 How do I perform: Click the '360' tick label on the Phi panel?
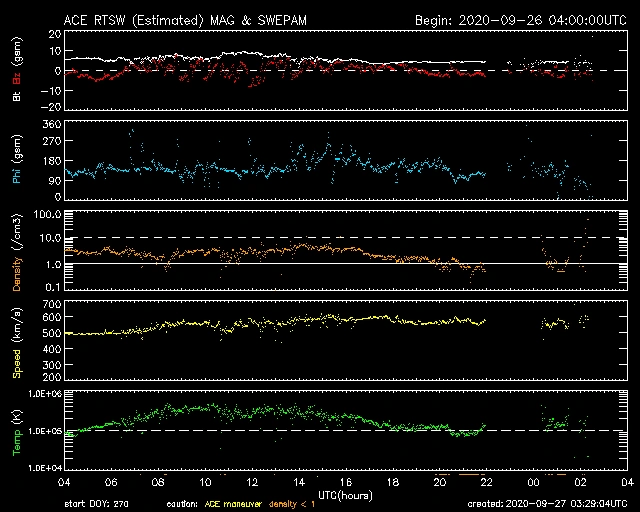pos(52,125)
